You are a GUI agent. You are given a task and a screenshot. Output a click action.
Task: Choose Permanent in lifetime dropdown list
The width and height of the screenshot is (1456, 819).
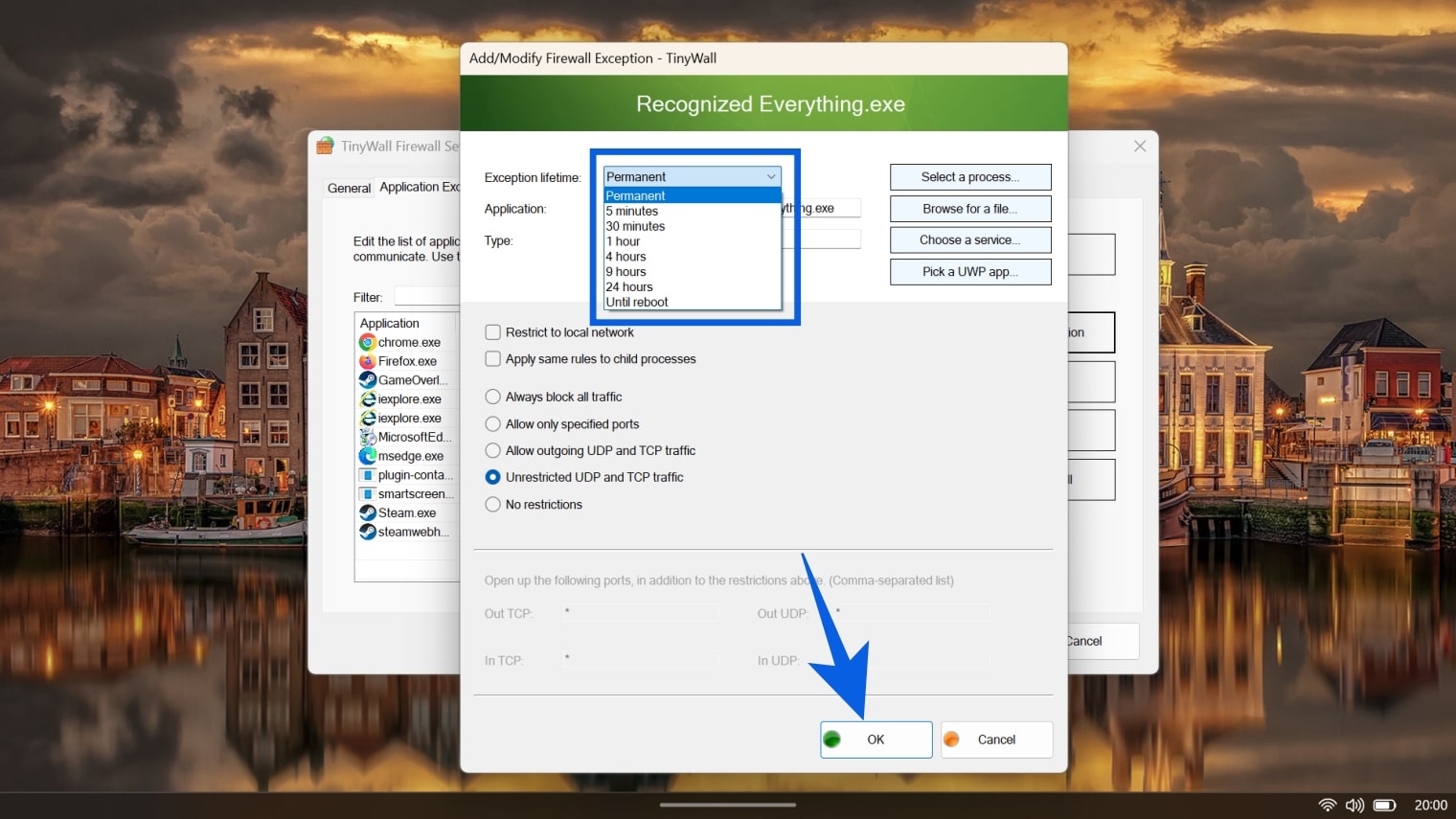pyautogui.click(x=693, y=195)
